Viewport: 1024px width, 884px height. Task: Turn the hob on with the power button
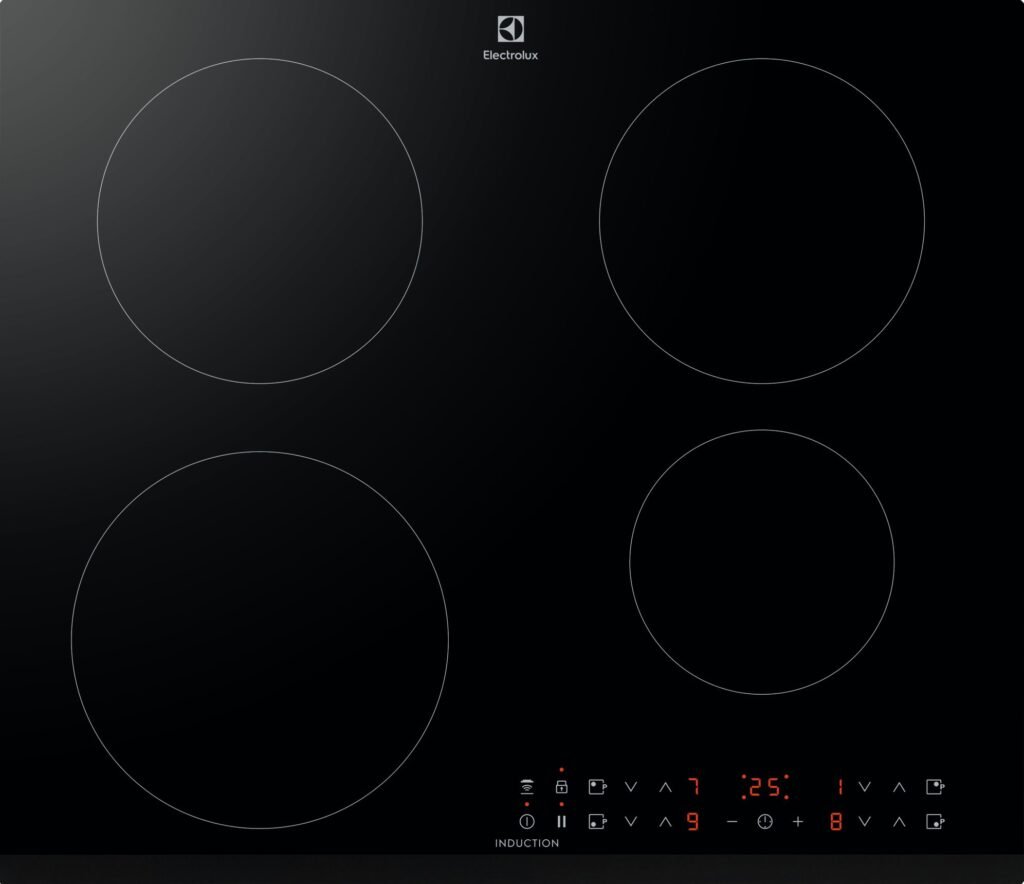pyautogui.click(x=526, y=821)
